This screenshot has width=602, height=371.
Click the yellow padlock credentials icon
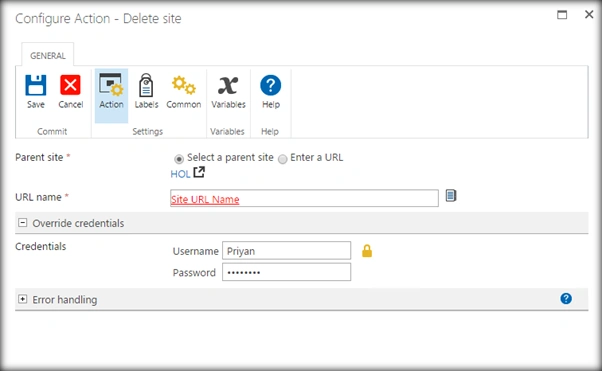(x=367, y=251)
